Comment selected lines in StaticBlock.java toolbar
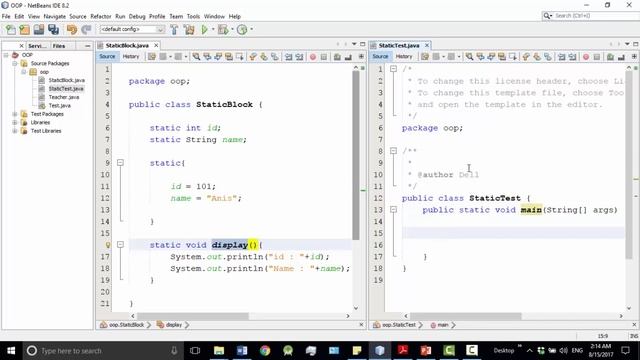Screen dimensions: 640x360 337,57
